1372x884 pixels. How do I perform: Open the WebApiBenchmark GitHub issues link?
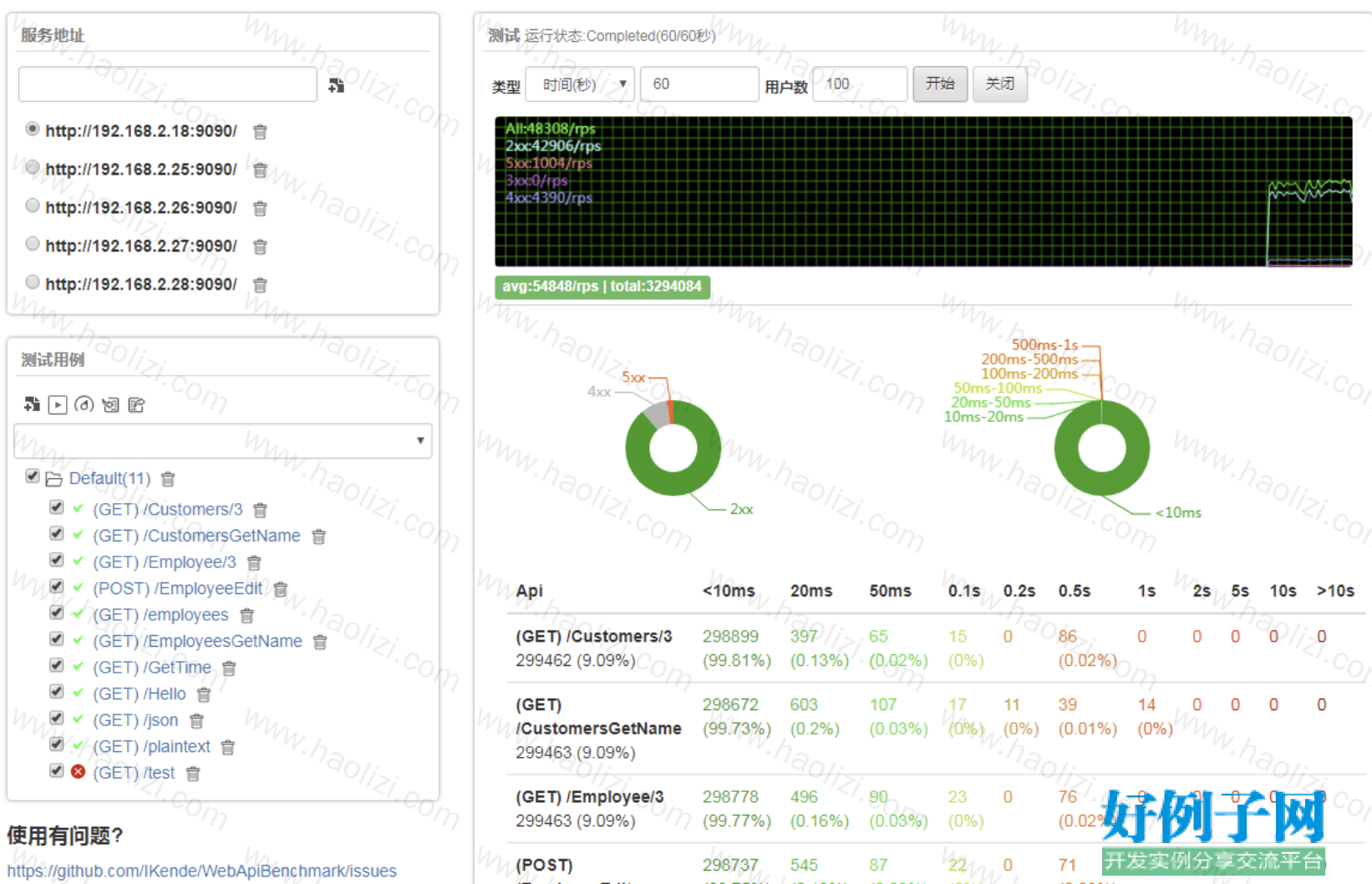(202, 871)
